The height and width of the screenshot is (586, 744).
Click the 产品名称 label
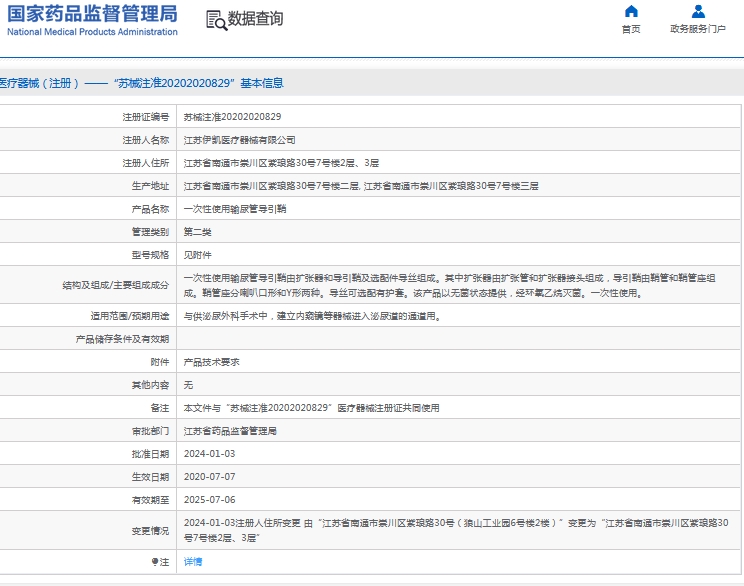point(150,209)
